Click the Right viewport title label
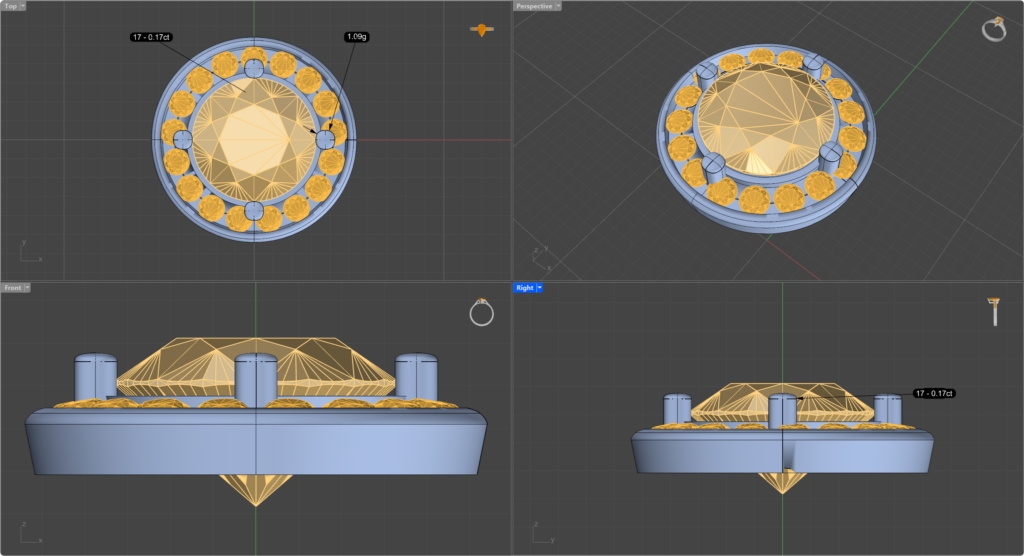 tap(524, 288)
